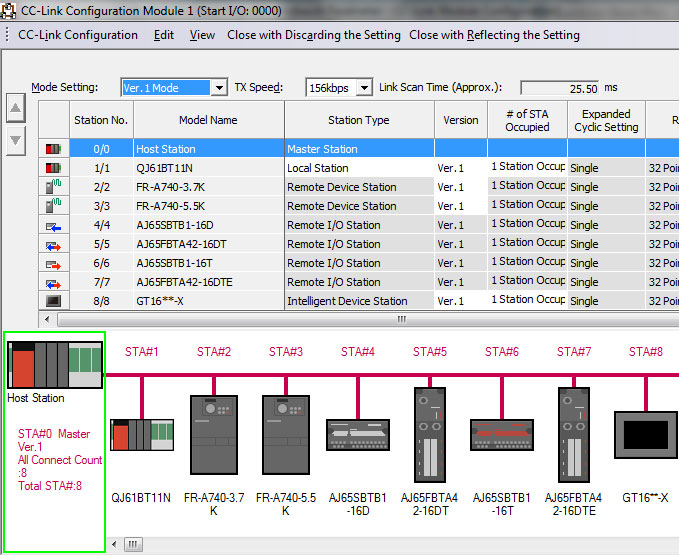
Task: Choose Close with Reflecting the Setting
Action: 494,35
